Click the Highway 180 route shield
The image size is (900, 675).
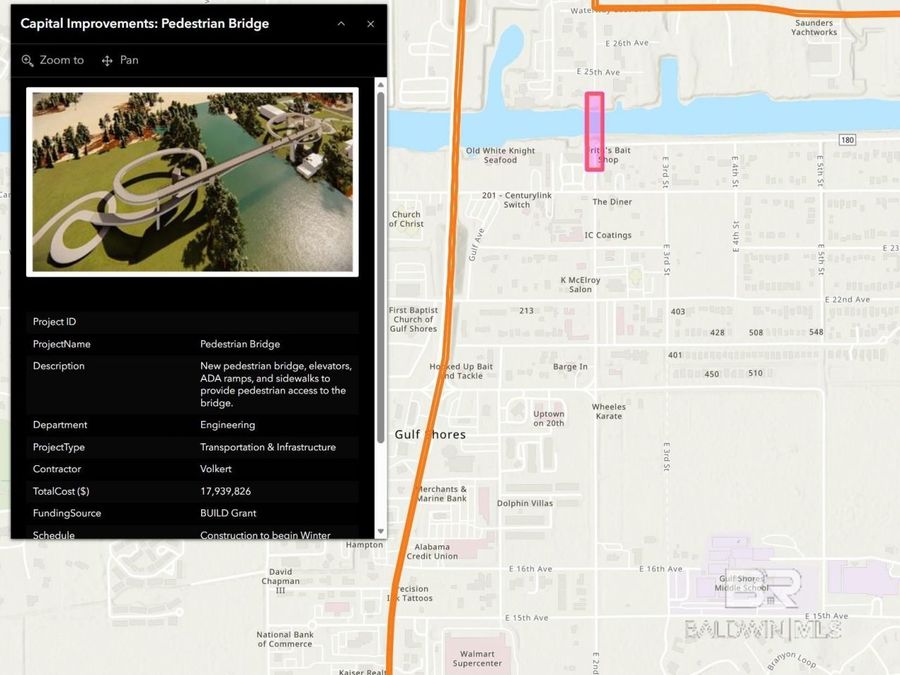847,140
